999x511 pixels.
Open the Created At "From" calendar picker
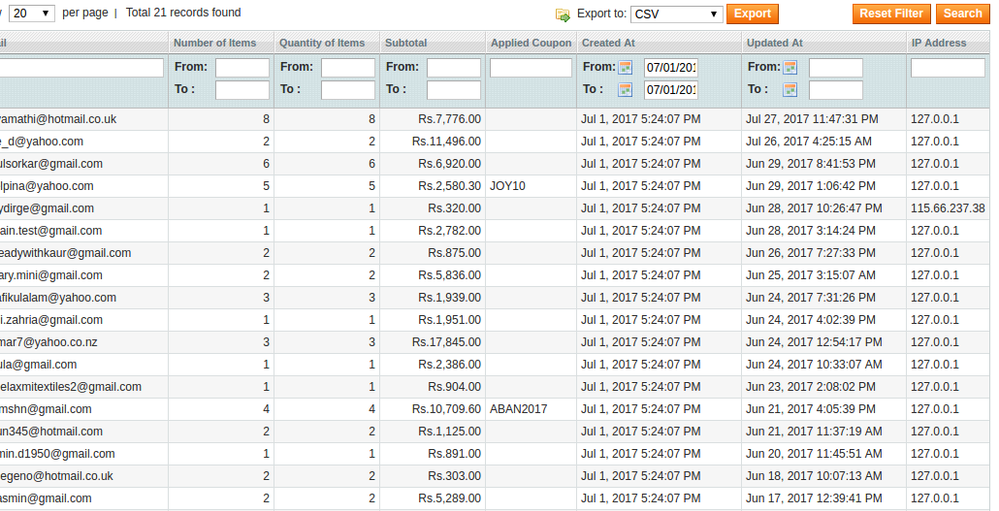click(x=626, y=68)
